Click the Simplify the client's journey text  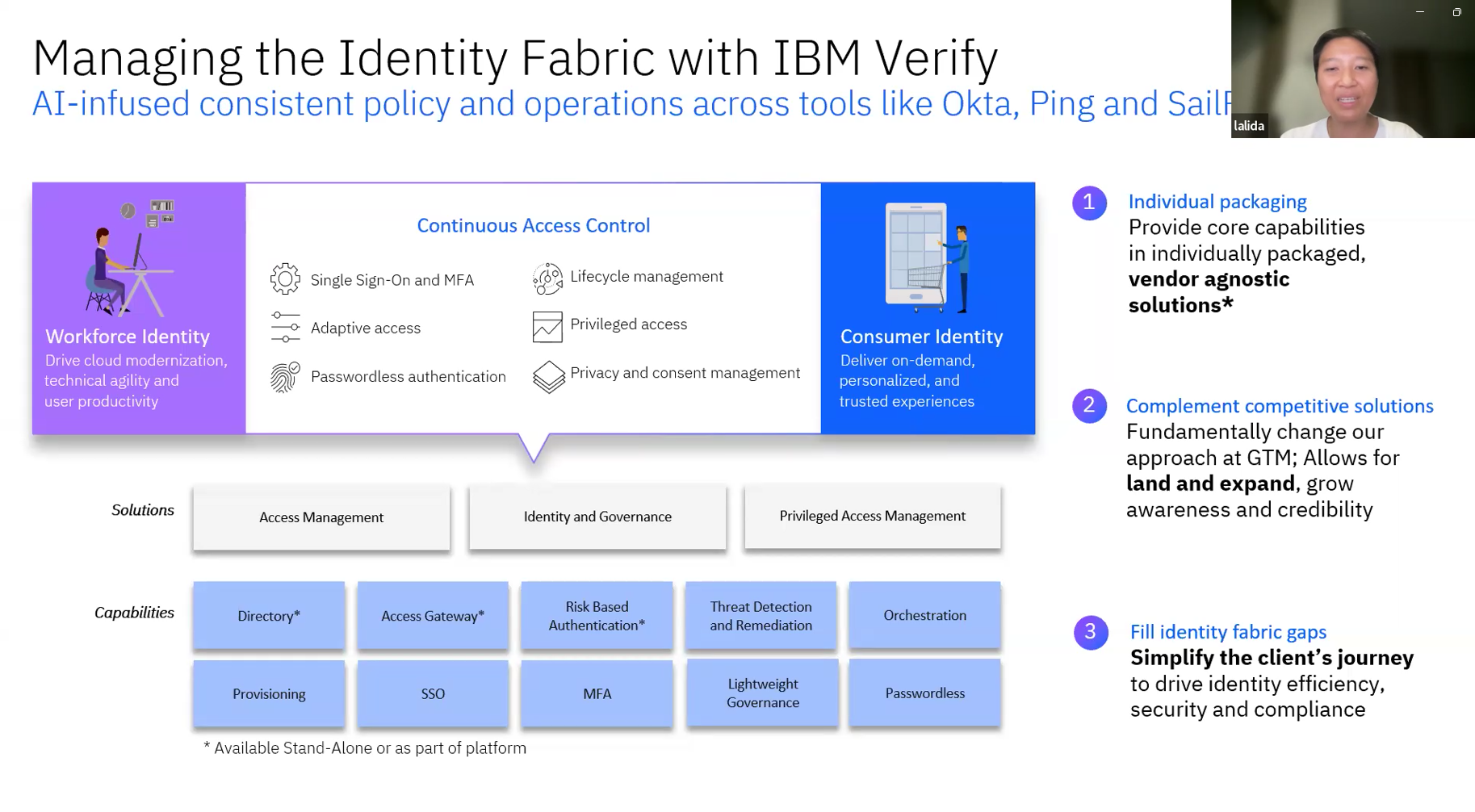(1272, 658)
